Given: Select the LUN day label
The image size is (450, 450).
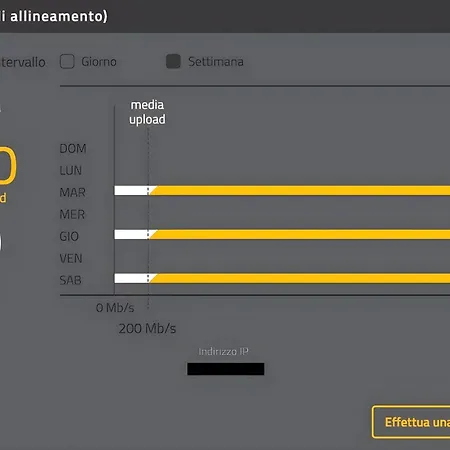Looking at the screenshot, I should click(71, 170).
